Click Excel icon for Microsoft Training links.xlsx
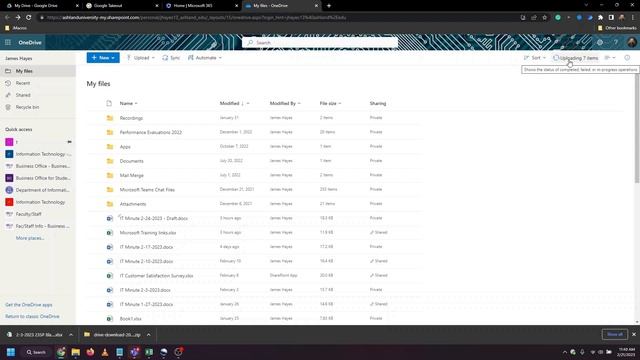 [110, 233]
